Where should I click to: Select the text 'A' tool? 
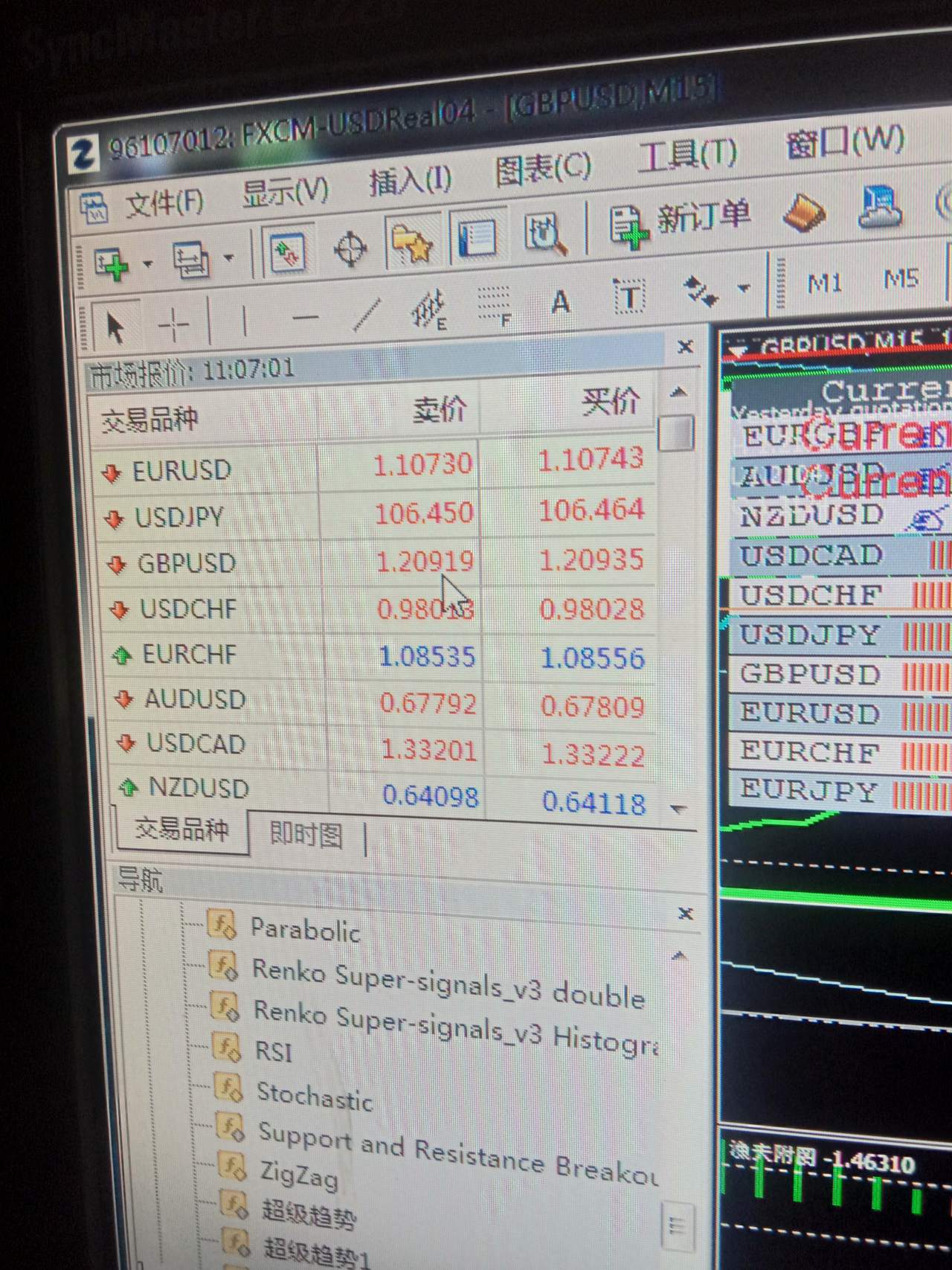561,302
